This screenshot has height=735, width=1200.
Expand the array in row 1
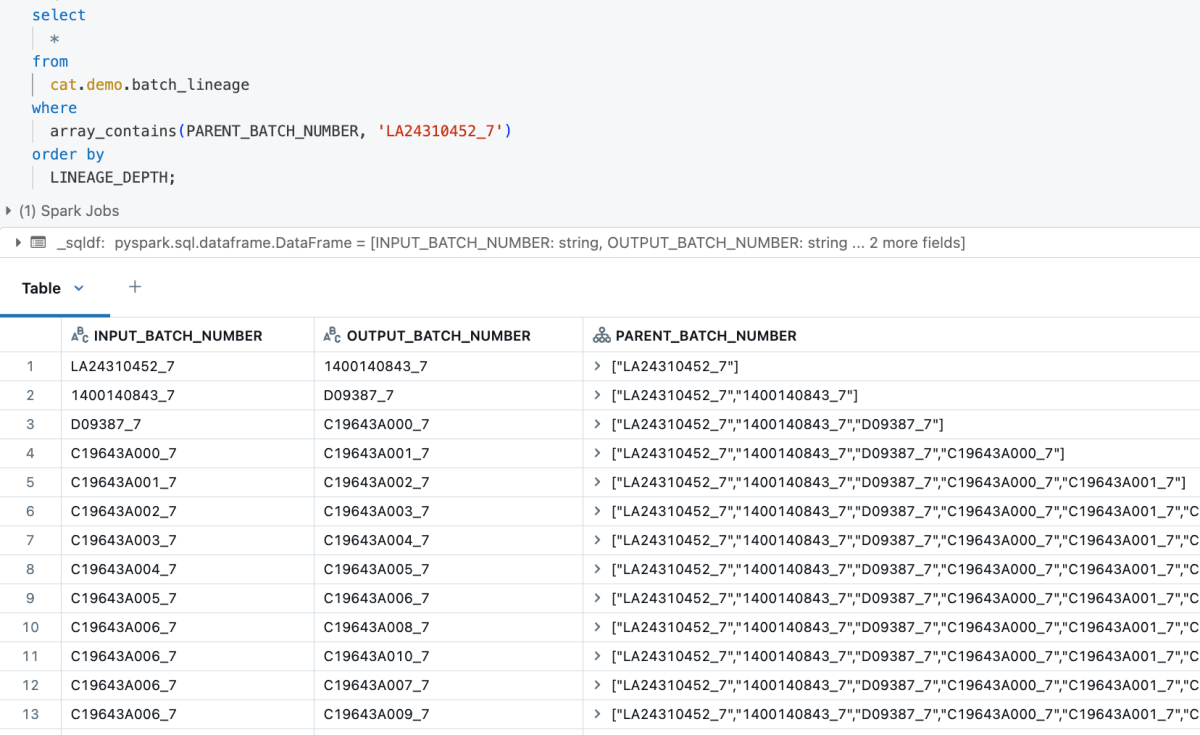[598, 367]
